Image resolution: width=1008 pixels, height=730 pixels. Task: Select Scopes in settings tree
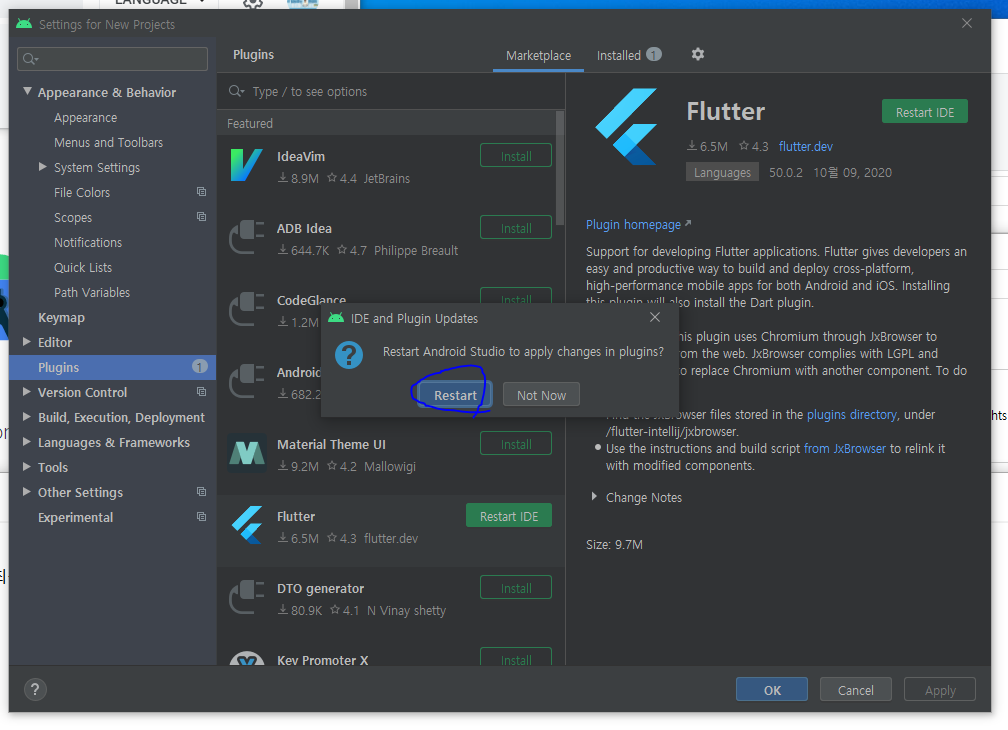73,217
